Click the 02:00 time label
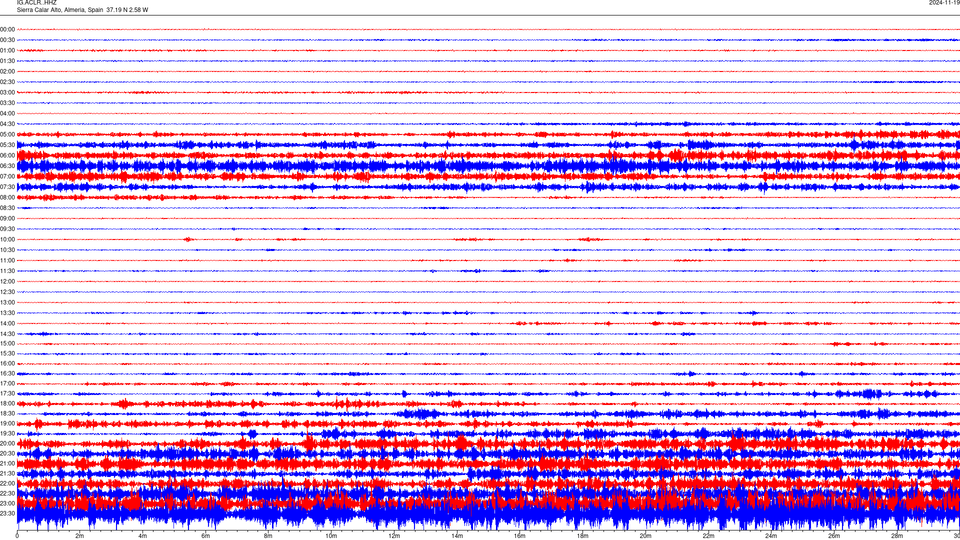 pos(7,72)
